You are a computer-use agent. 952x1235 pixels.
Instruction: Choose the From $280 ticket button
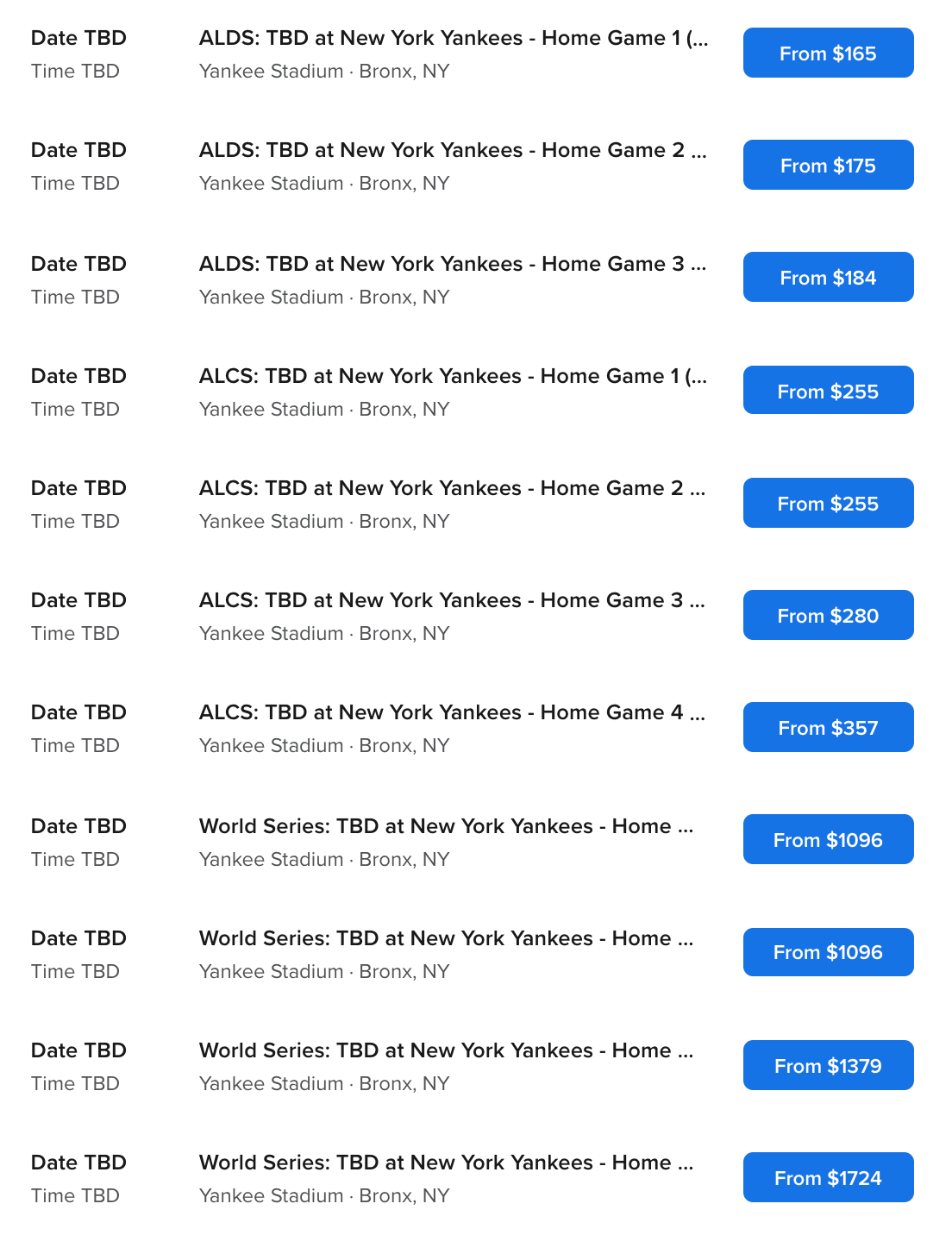pos(828,616)
